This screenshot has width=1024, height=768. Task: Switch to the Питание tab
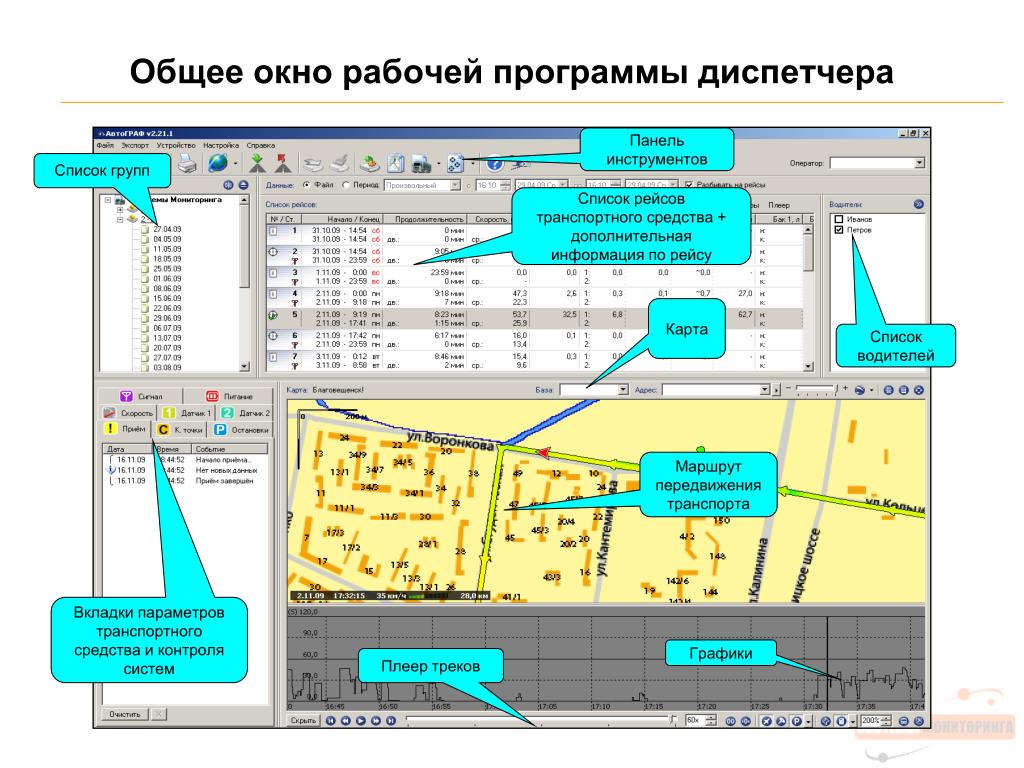229,396
